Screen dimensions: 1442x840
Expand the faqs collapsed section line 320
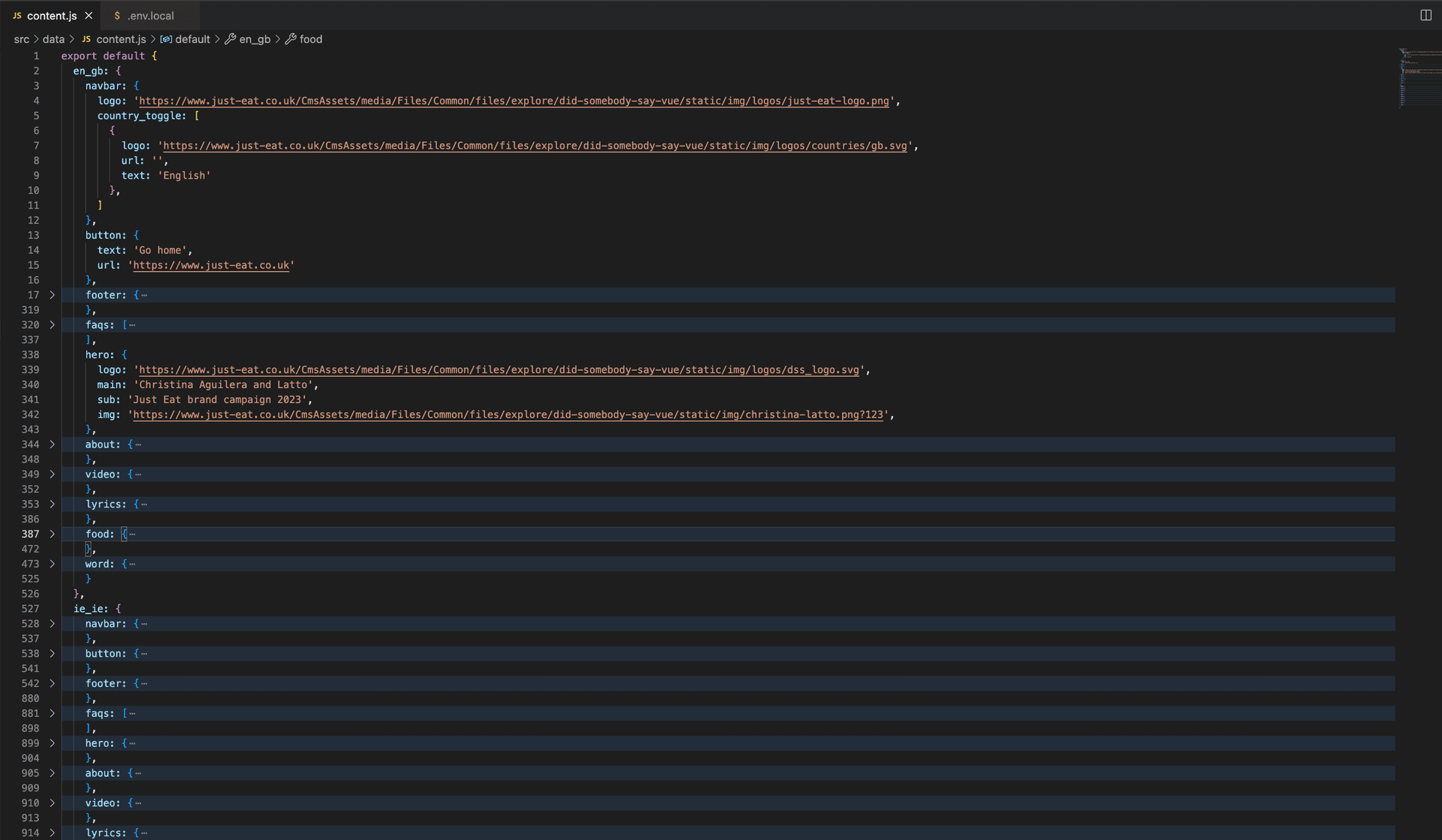53,325
